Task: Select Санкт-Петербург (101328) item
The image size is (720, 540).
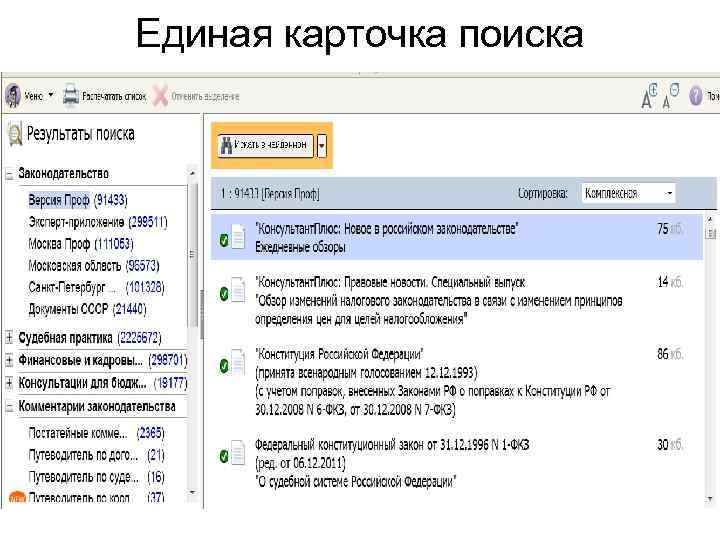Action: [x=96, y=287]
